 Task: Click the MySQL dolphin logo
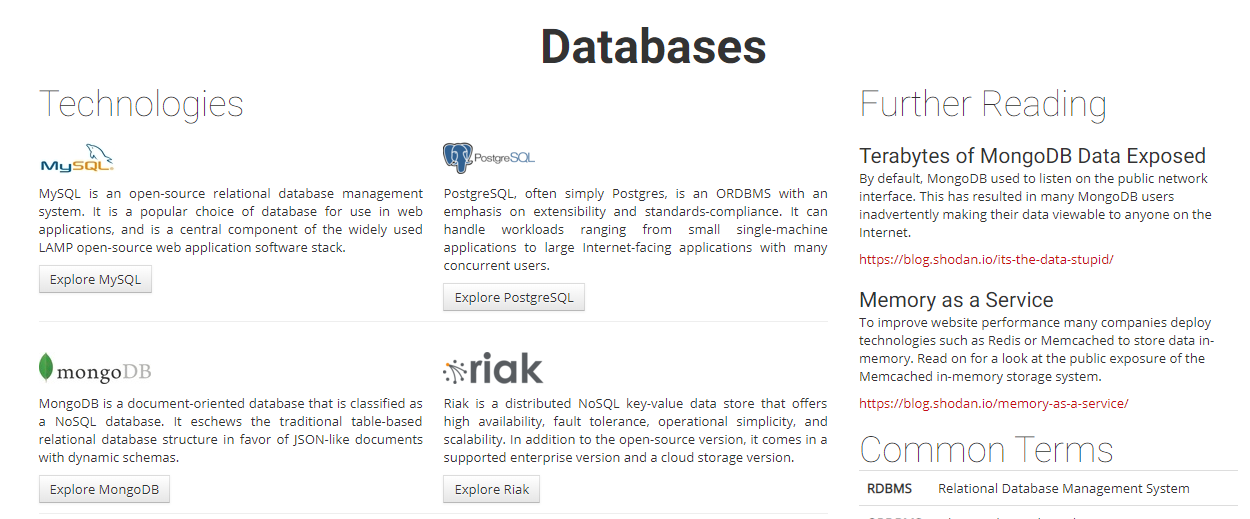pos(77,158)
